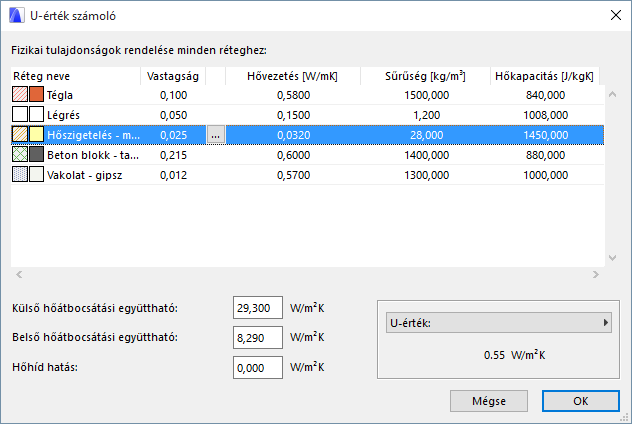Click Légrés heat capacity value 1008,000
Screen dimensions: 632x424
click(x=545, y=115)
